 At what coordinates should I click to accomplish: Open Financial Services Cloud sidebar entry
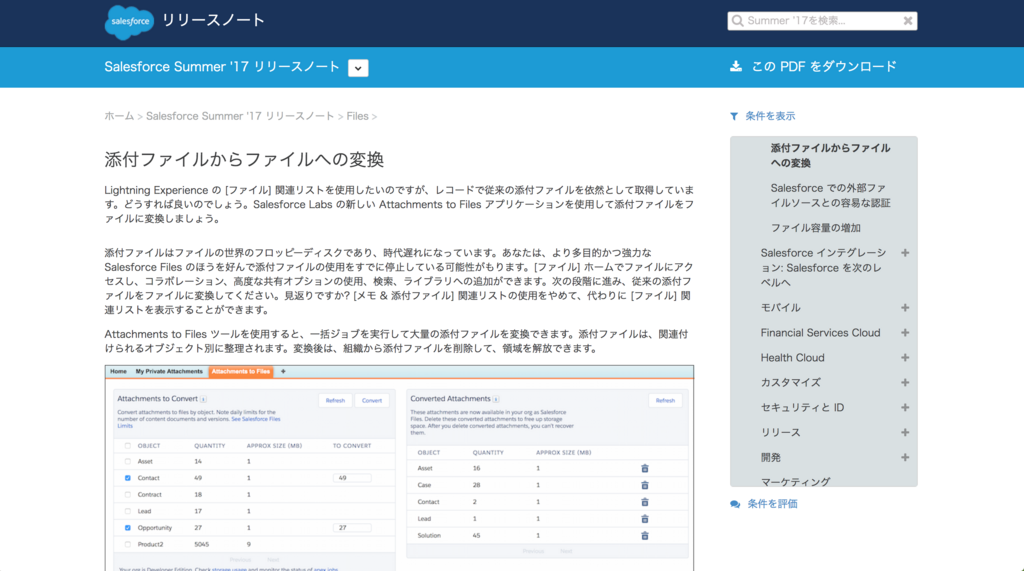[820, 333]
